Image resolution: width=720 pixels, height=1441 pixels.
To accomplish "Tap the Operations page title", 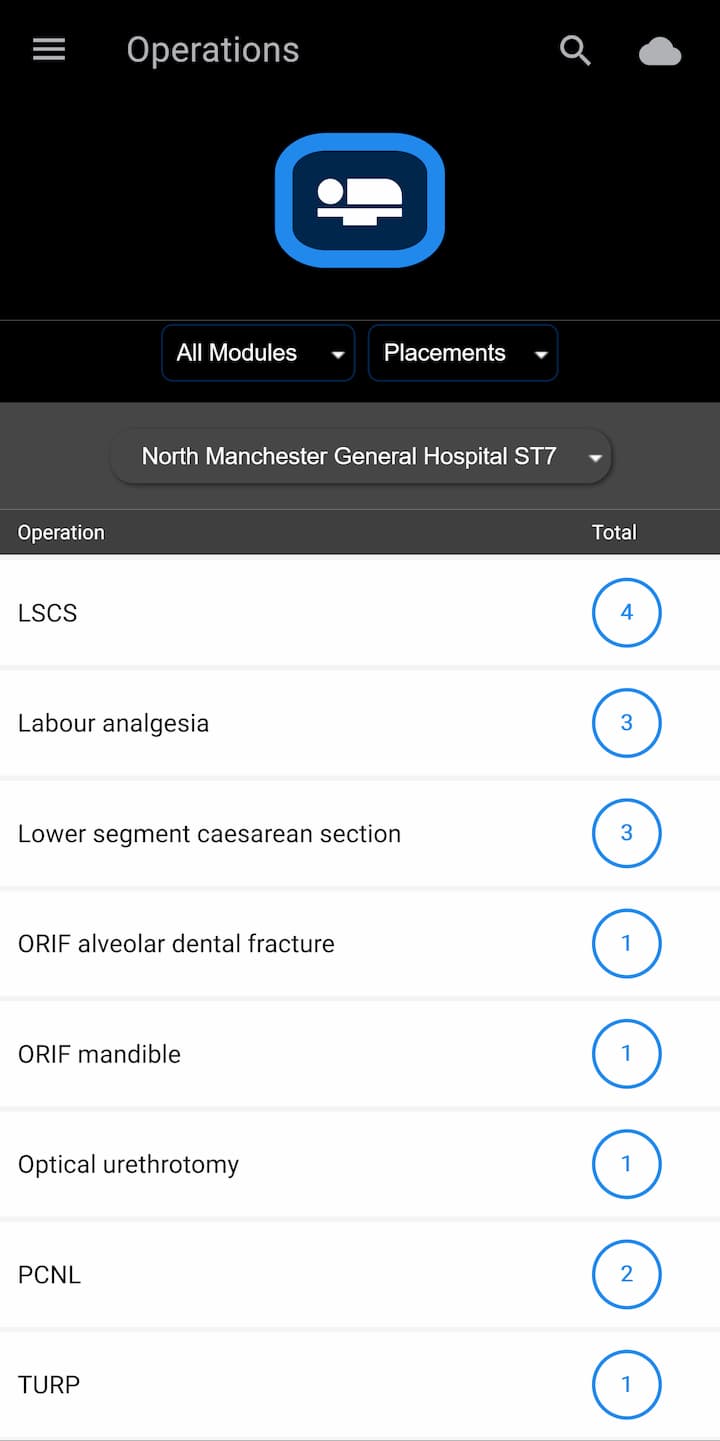I will [x=213, y=50].
